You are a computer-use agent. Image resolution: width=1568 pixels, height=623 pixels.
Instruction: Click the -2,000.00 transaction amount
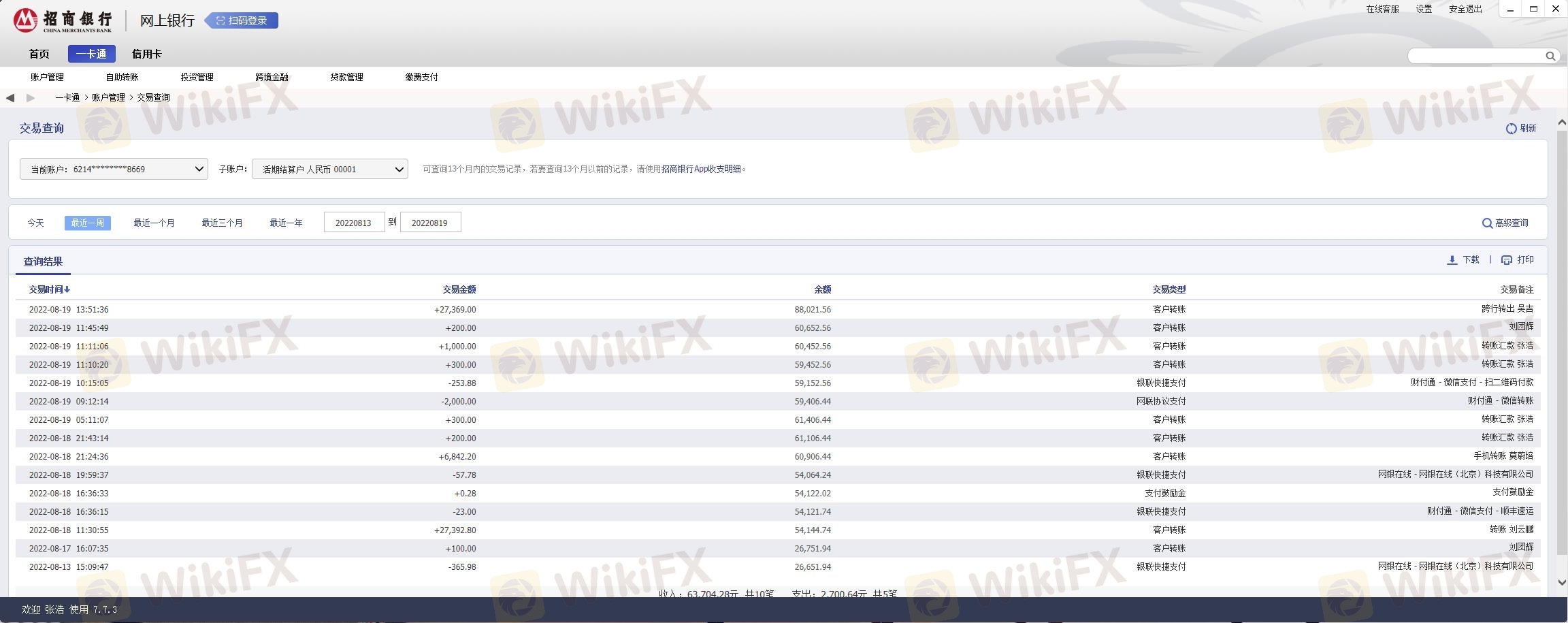tap(459, 402)
